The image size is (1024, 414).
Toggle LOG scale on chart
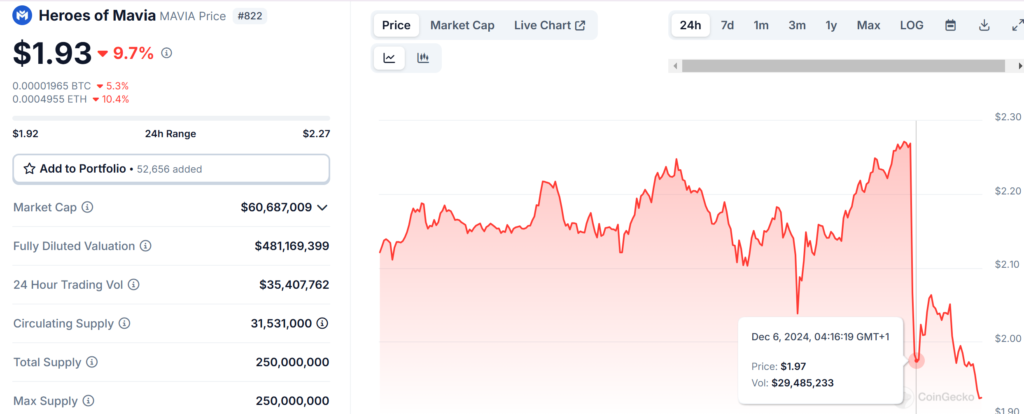pyautogui.click(x=911, y=25)
